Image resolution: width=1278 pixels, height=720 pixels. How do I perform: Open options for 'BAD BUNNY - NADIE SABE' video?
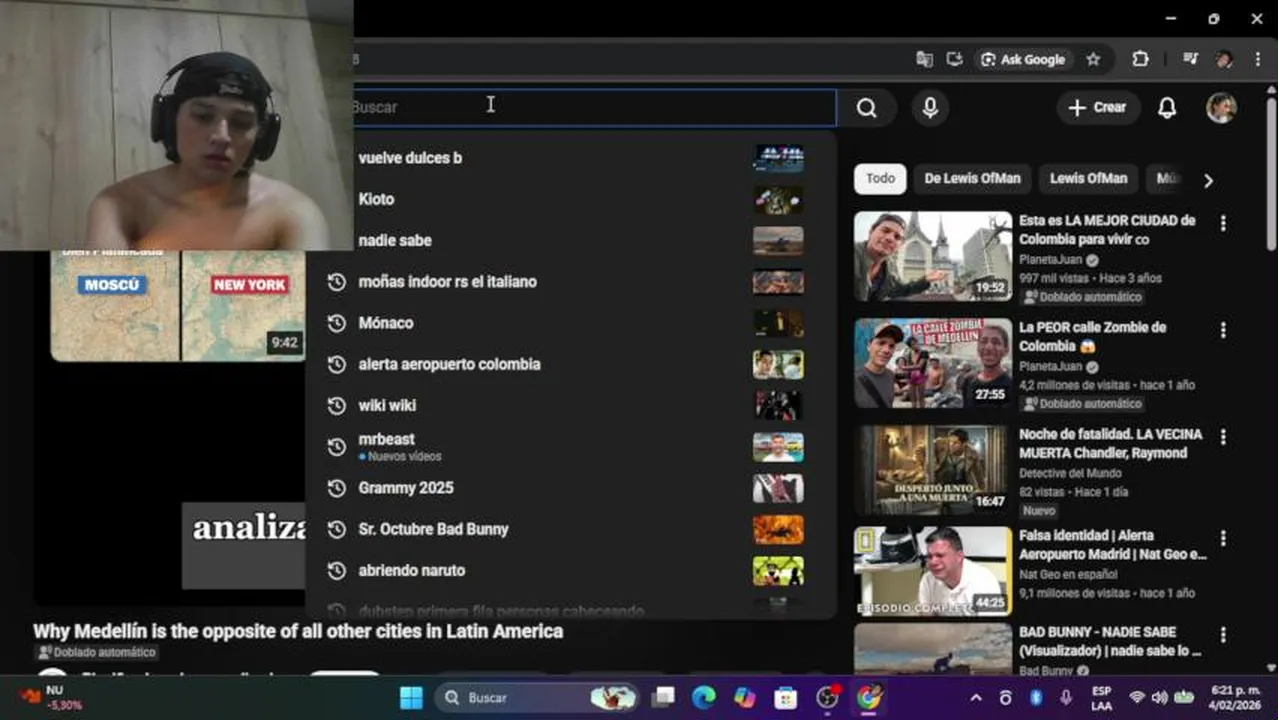pos(1222,635)
